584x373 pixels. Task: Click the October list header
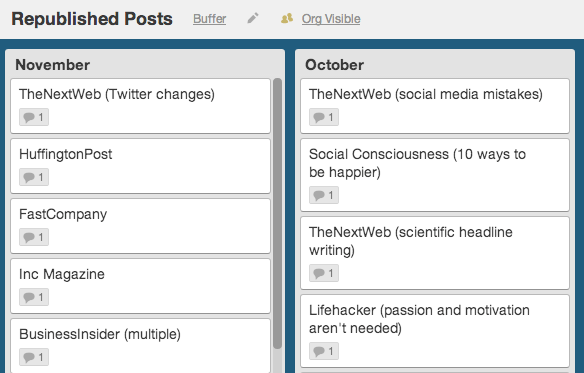(x=334, y=65)
